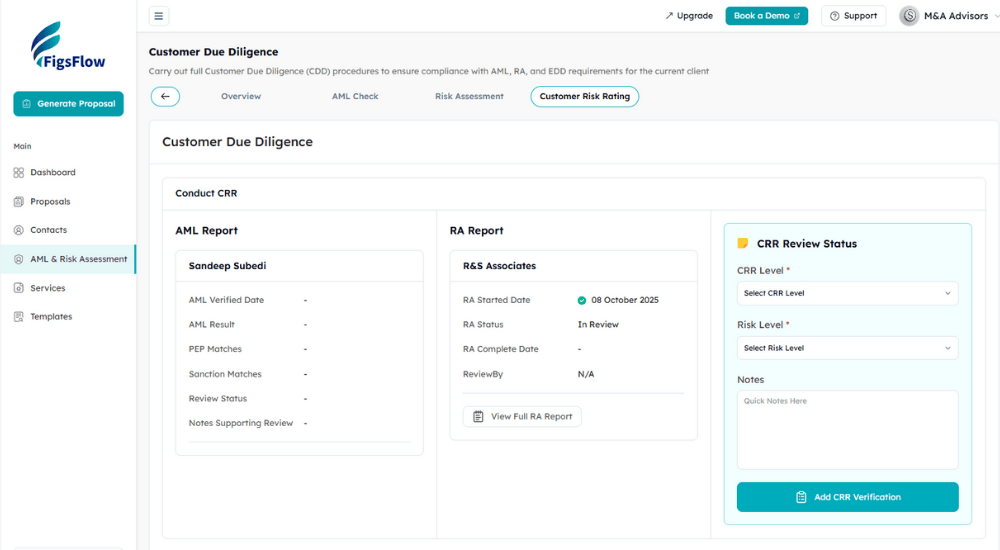The width and height of the screenshot is (1000, 550).
Task: Click the Sandeep Subedi card heading
Action: pyautogui.click(x=228, y=266)
